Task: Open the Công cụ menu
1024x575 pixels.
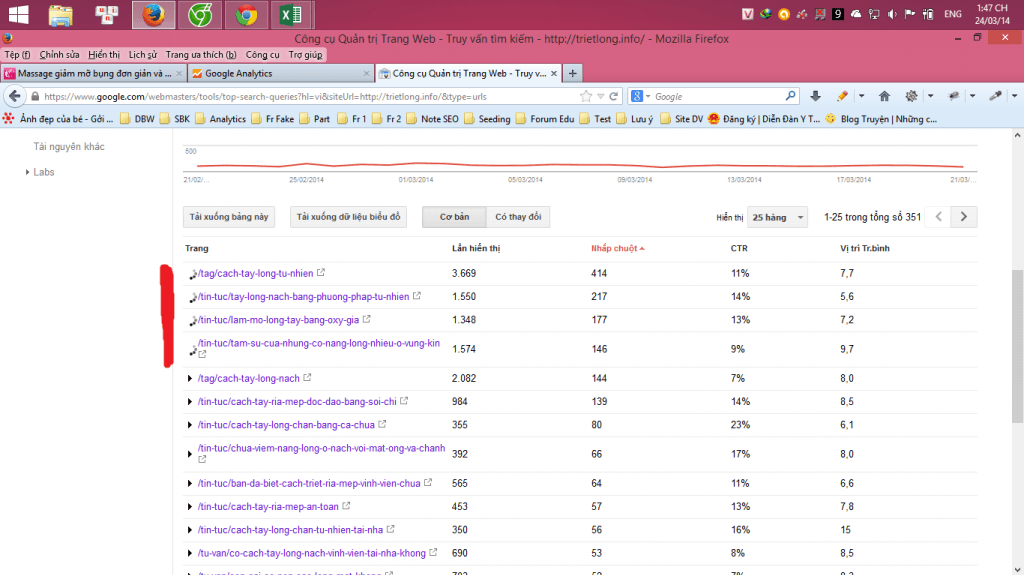Action: coord(263,55)
